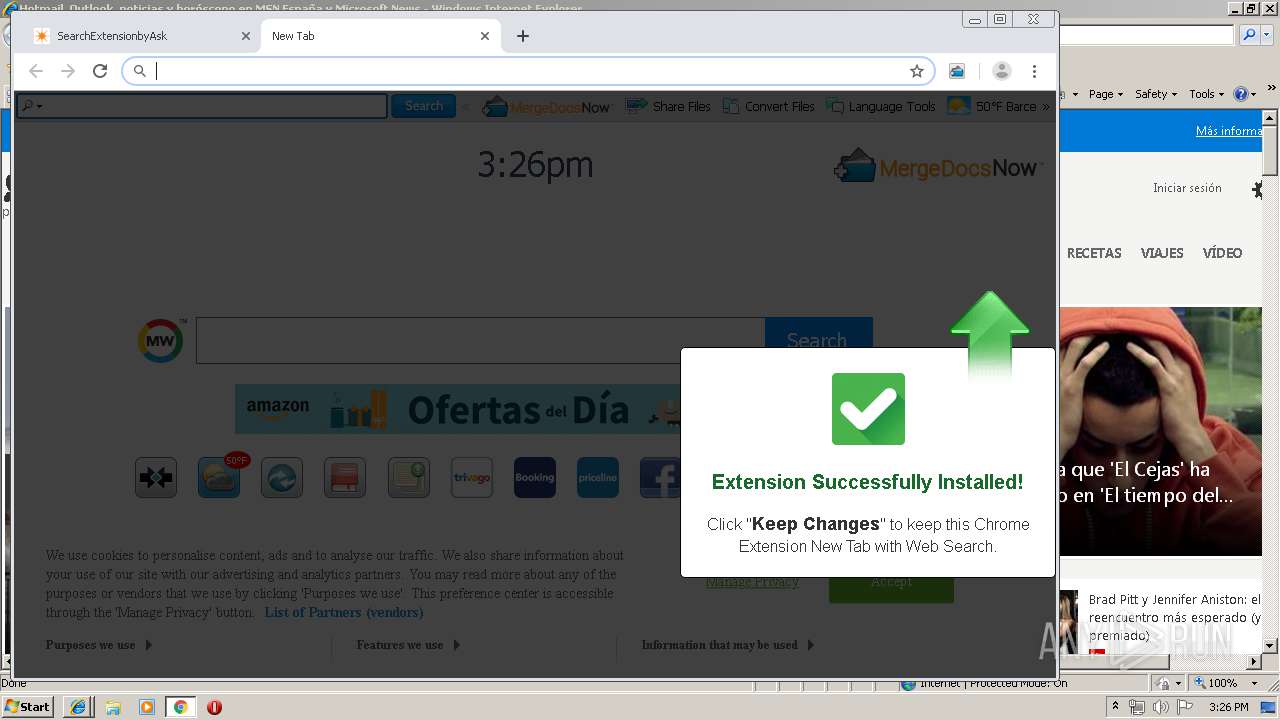Open the map pin shortcut tile
The height and width of the screenshot is (720, 1280).
pos(409,478)
